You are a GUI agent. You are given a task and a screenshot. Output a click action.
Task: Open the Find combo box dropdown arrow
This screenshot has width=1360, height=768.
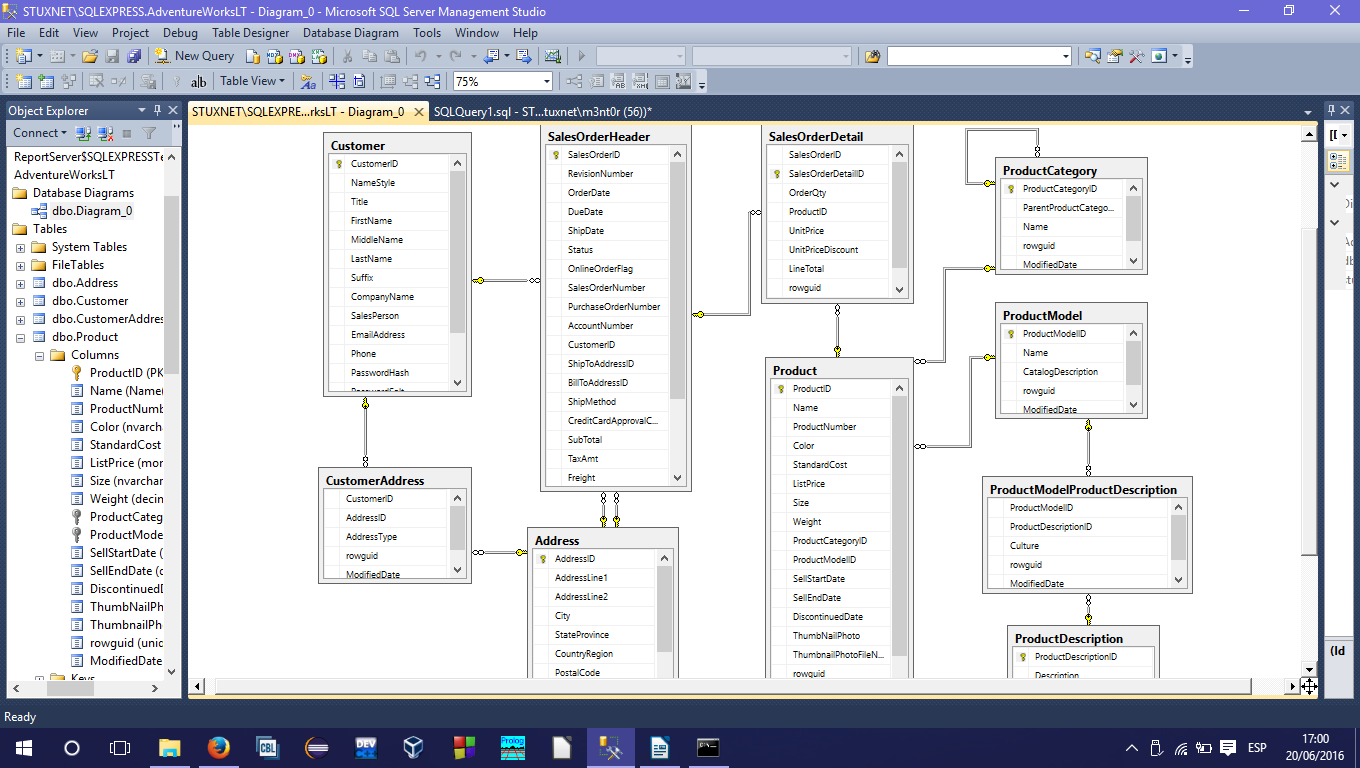pos(1066,56)
